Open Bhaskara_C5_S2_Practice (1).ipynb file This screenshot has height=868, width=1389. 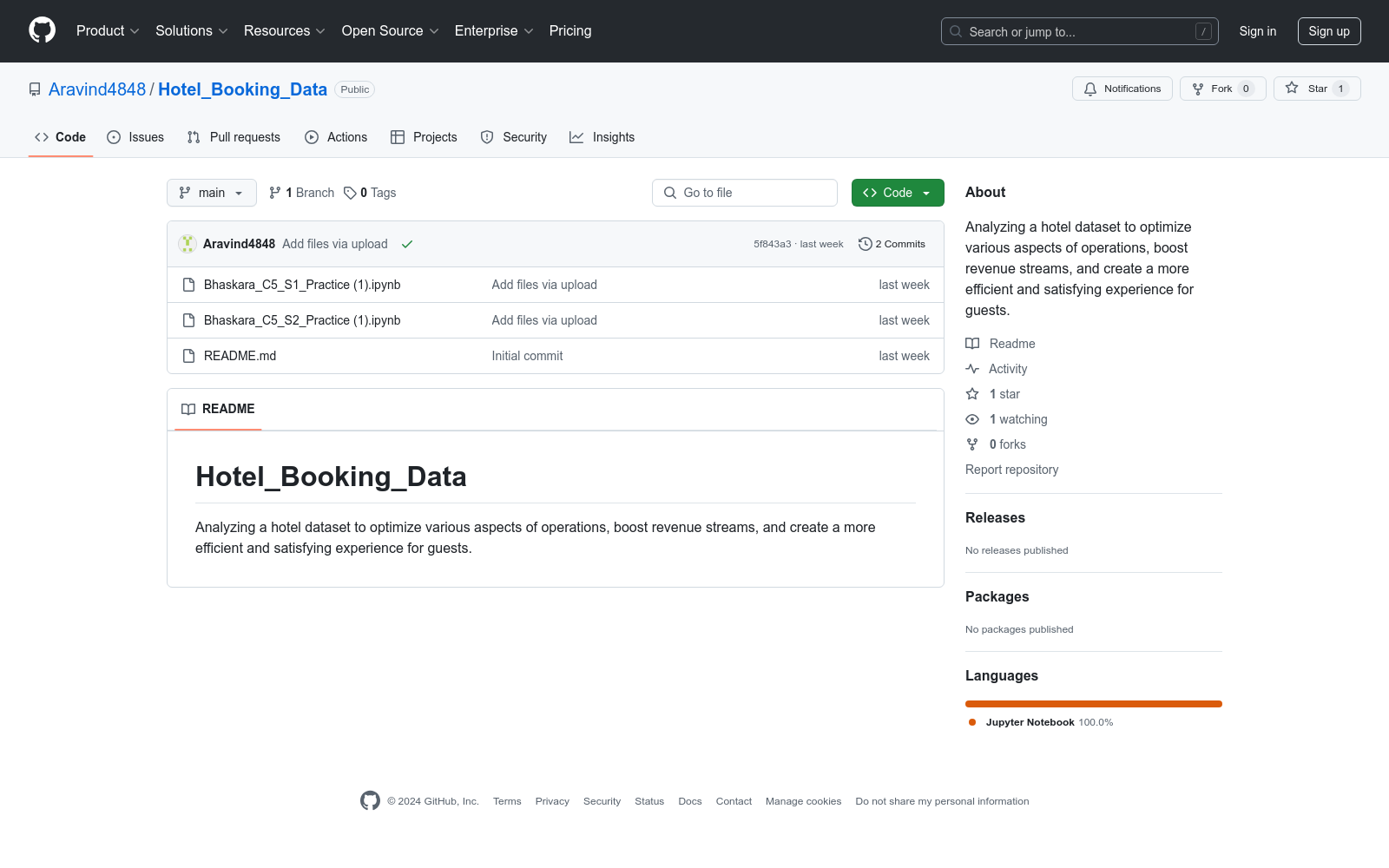click(302, 320)
